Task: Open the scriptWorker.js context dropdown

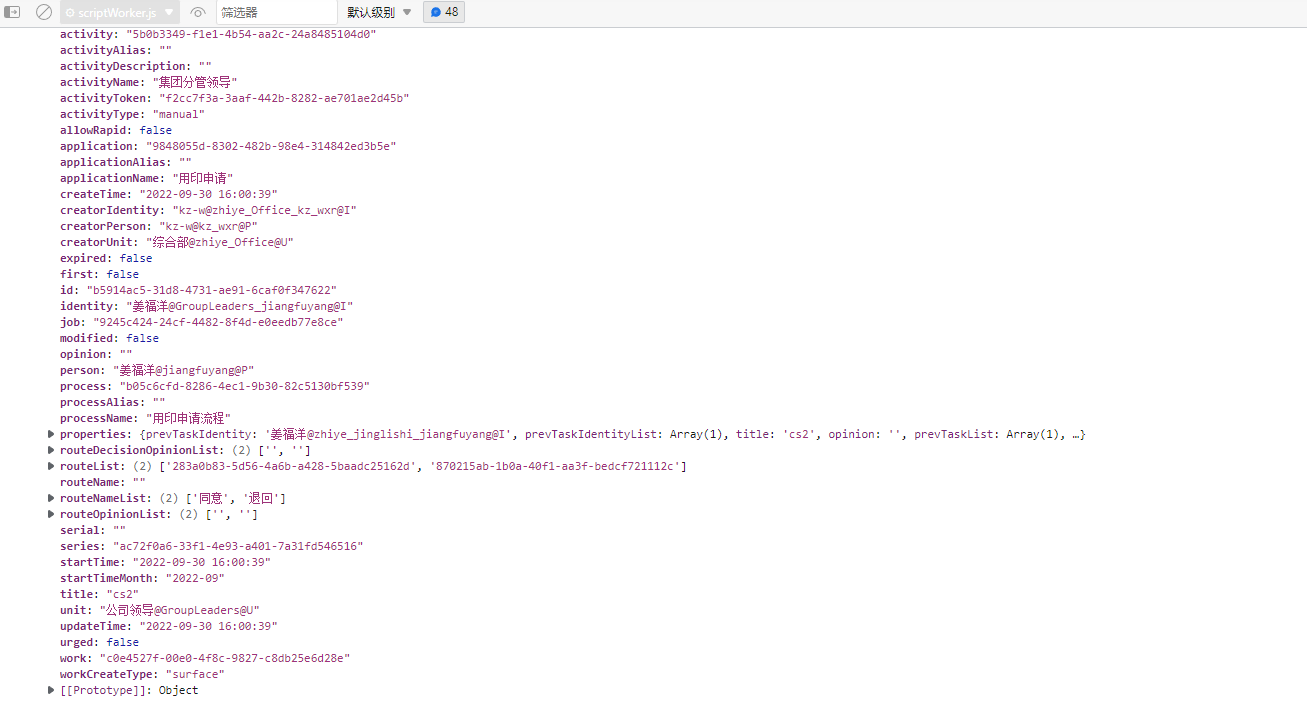Action: (120, 12)
